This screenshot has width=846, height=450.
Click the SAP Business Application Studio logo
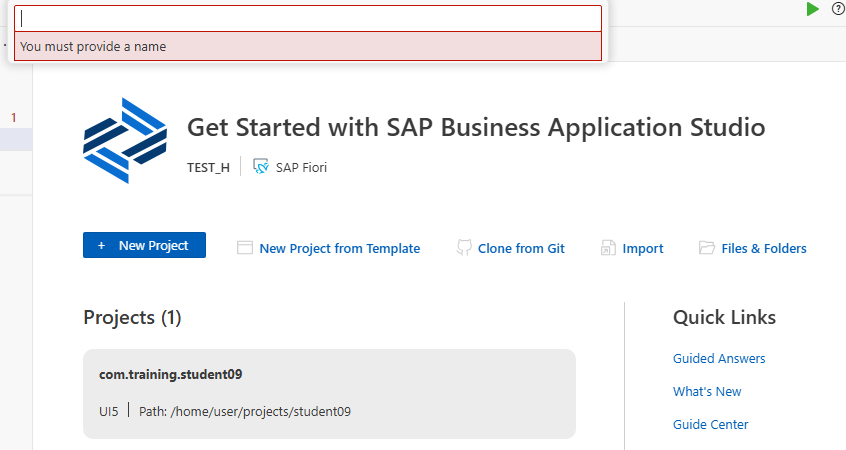point(125,140)
